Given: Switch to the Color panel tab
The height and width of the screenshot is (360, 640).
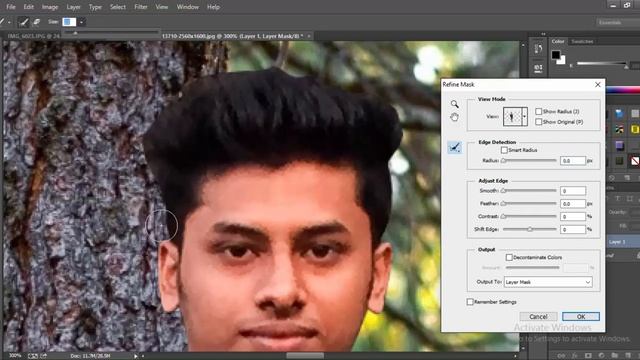Looking at the screenshot, I should coord(558,41).
